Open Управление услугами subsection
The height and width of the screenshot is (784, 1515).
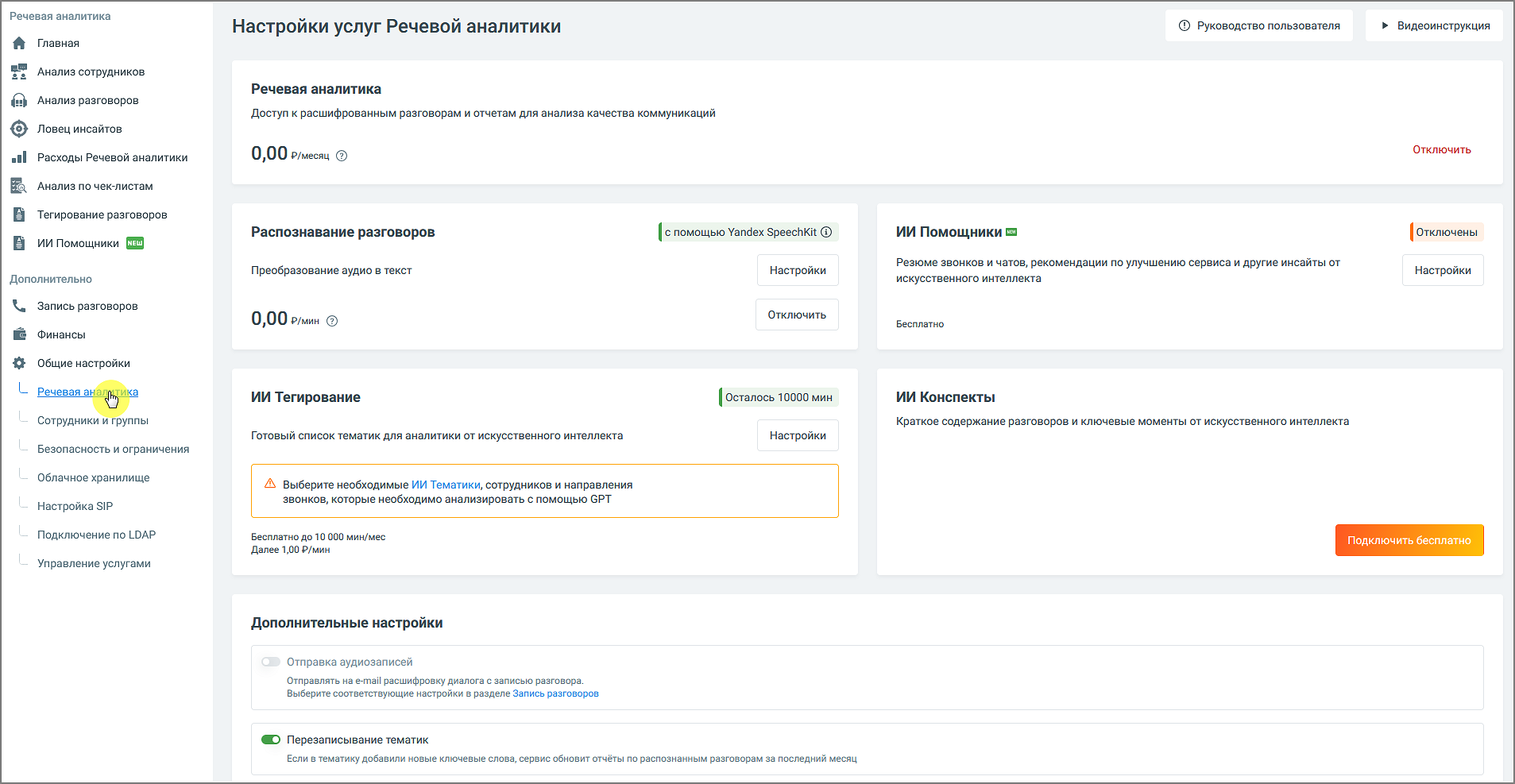pos(94,563)
